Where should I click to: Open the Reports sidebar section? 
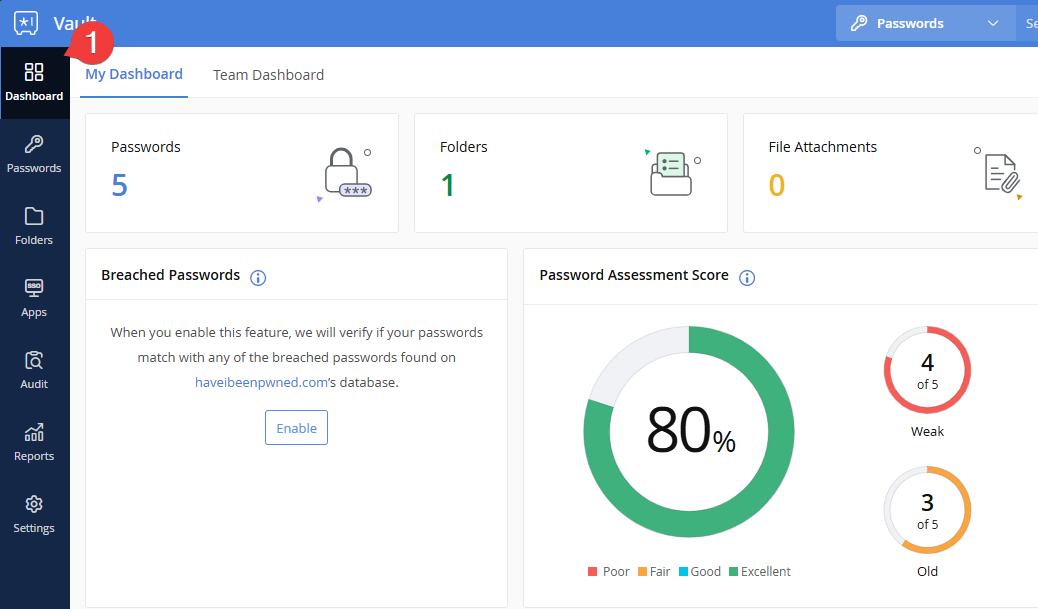click(x=34, y=442)
